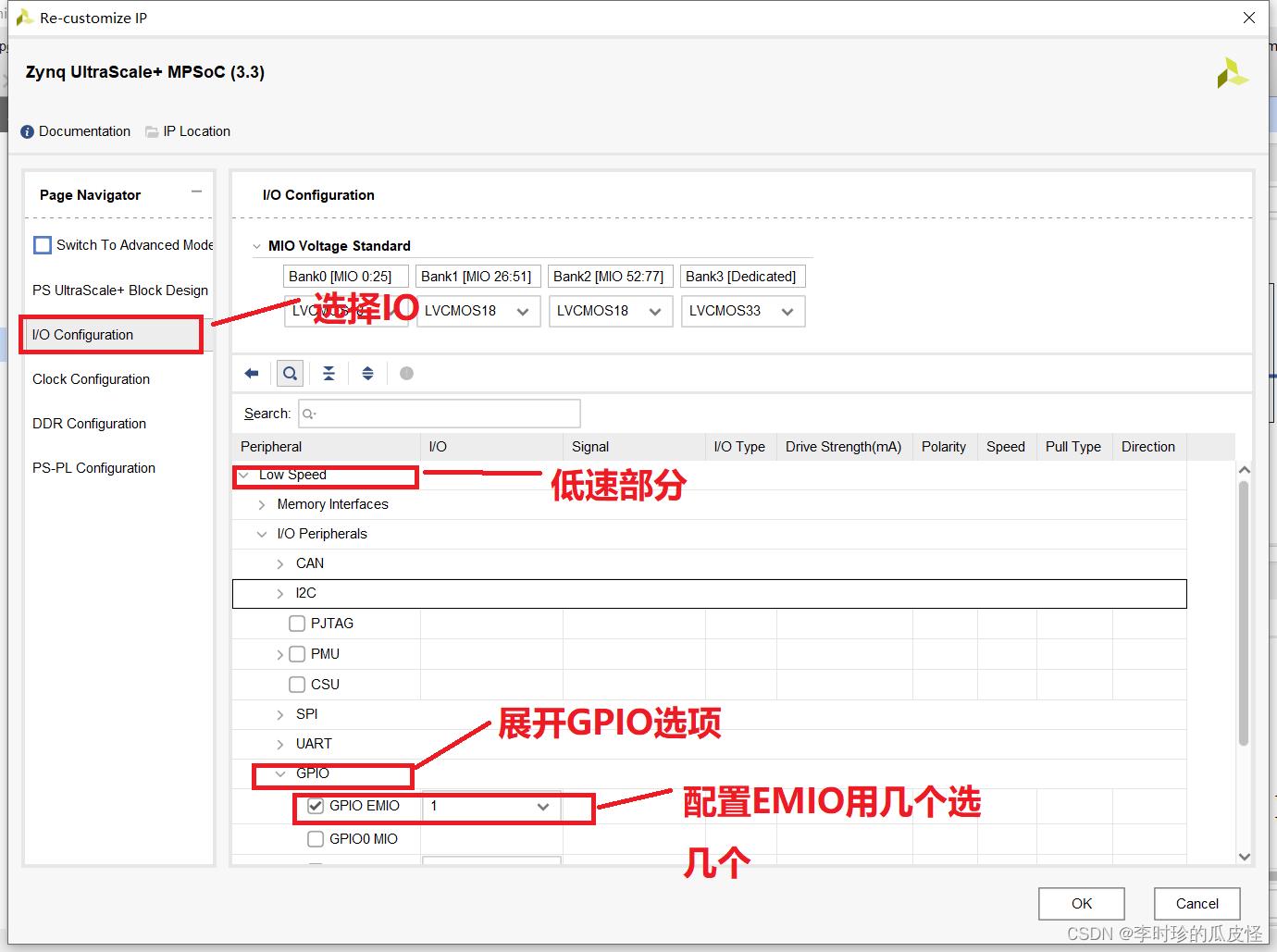Expand the Memory Interfaces tree node
The height and width of the screenshot is (952, 1277).
(x=262, y=504)
